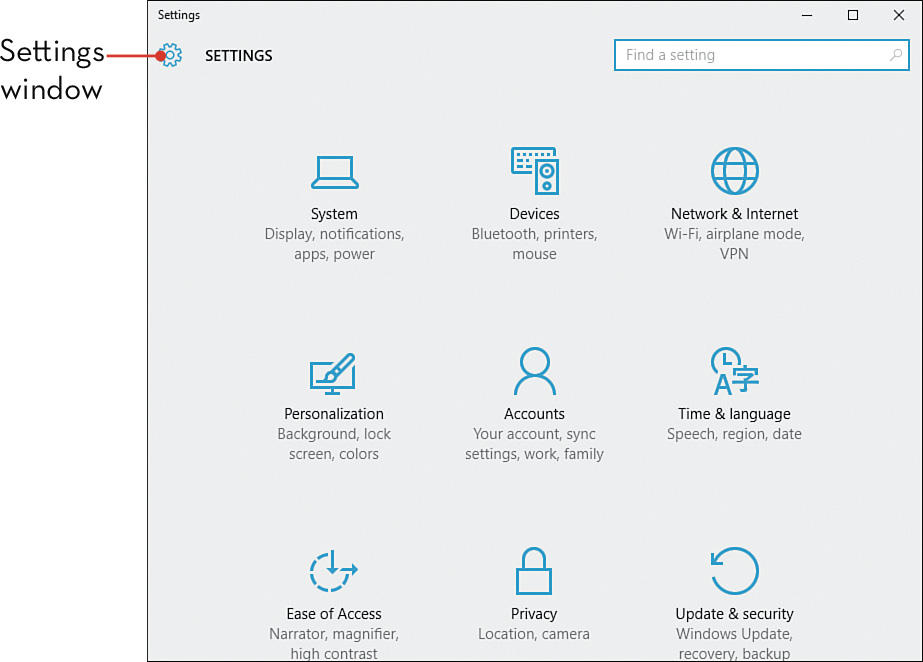The height and width of the screenshot is (662, 923).
Task: Click the Update & security label
Action: pos(735,614)
